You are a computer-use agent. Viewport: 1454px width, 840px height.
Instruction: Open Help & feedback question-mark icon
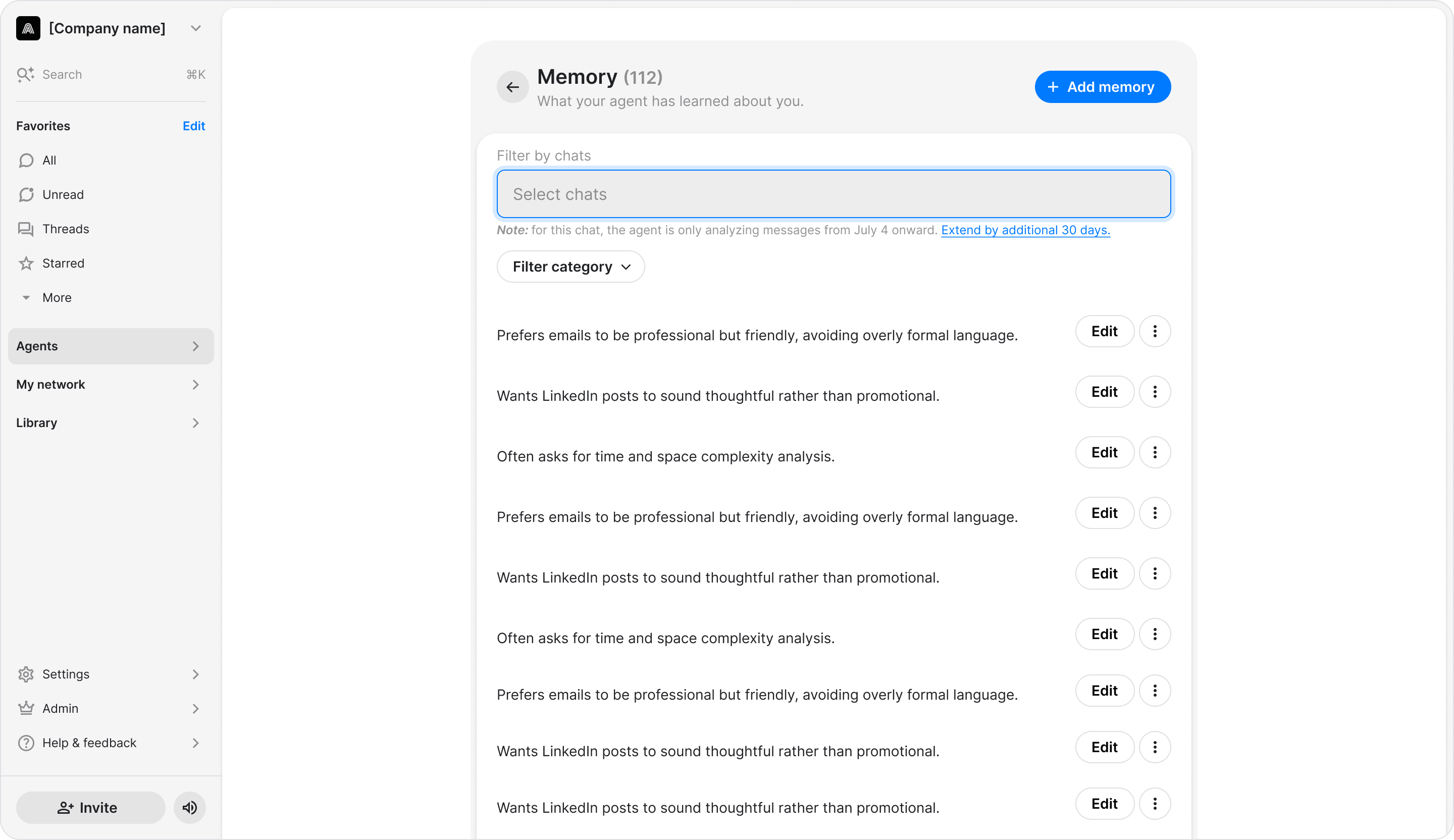[x=26, y=743]
